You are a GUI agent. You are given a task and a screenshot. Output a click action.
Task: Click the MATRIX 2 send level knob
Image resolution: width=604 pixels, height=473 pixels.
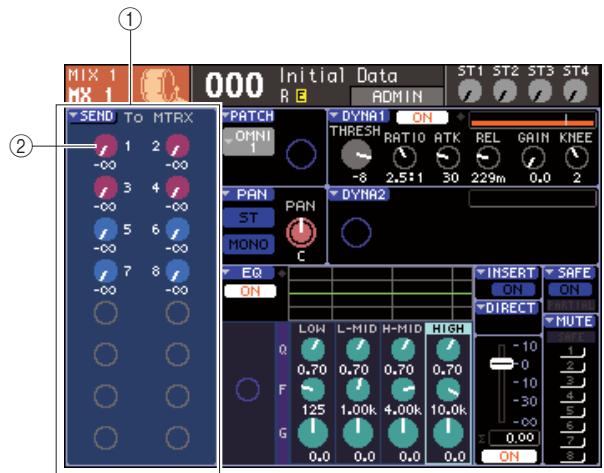[177, 146]
